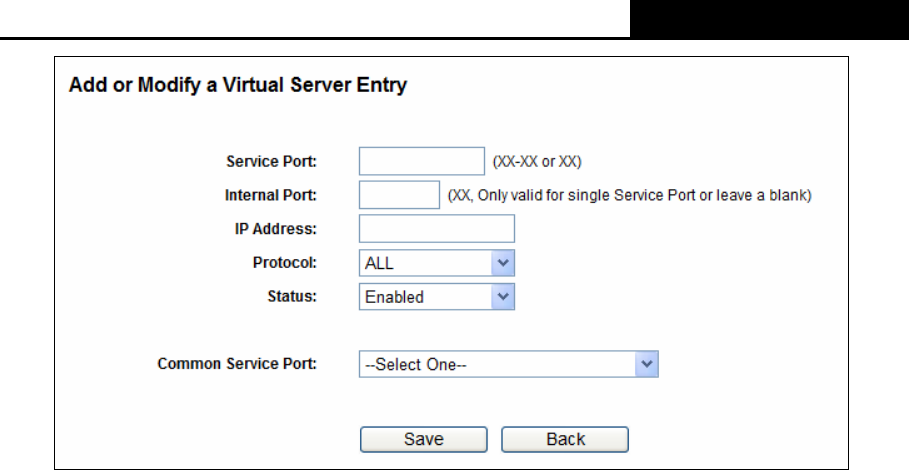Click the IP Address text field

pyautogui.click(x=437, y=228)
